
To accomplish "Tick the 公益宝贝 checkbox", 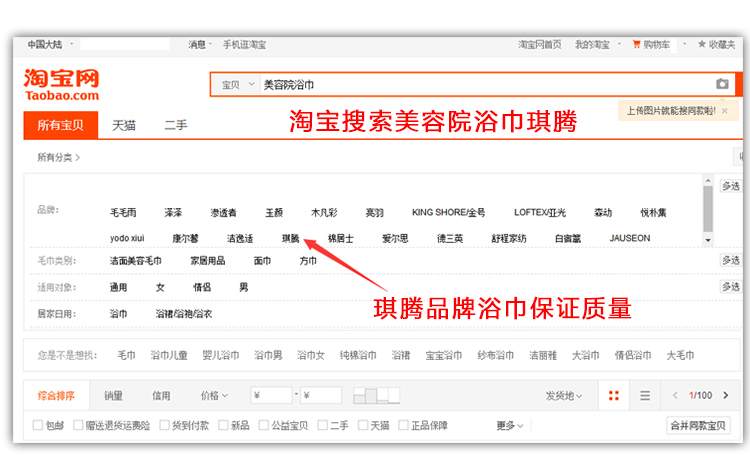I will (x=264, y=425).
